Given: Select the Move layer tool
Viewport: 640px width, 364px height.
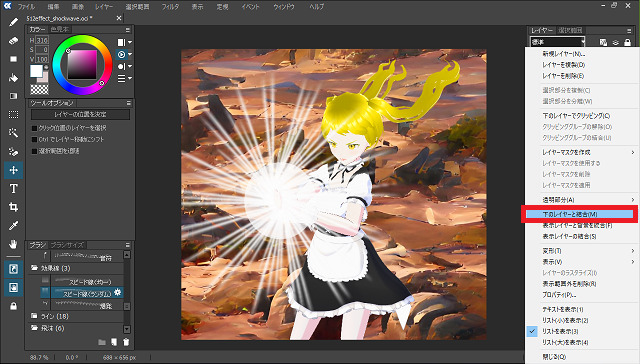Looking at the screenshot, I should 13,170.
